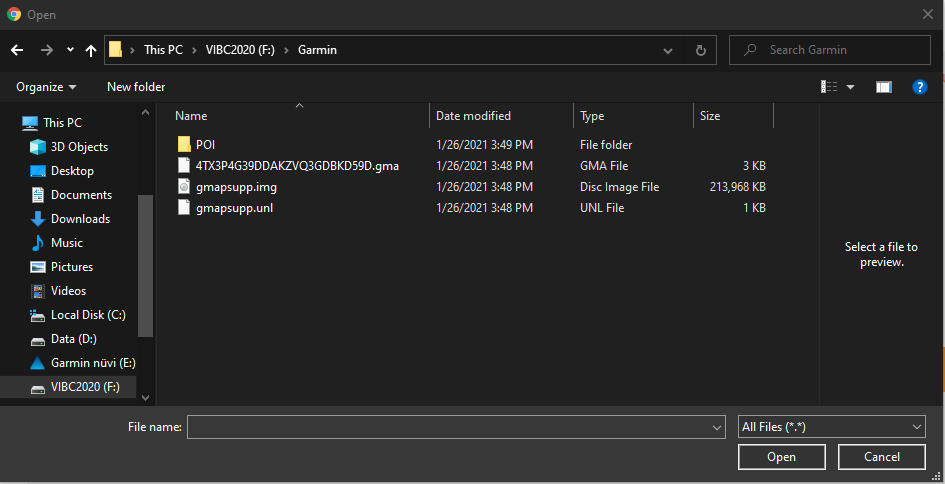Open All Files (*.*) type filter
The width and height of the screenshot is (945, 484).
[832, 427]
